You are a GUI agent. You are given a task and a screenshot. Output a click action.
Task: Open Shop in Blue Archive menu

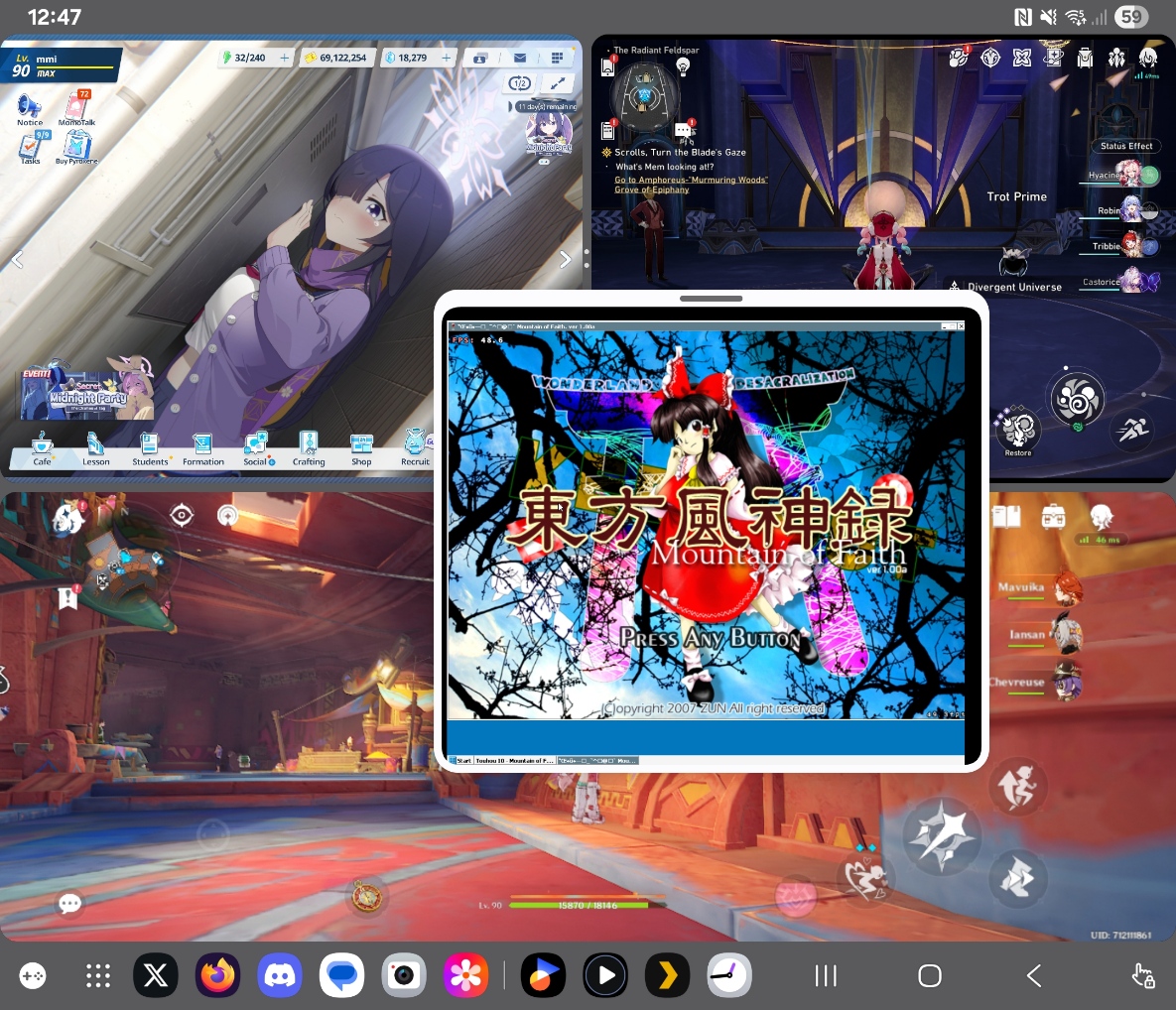point(361,449)
